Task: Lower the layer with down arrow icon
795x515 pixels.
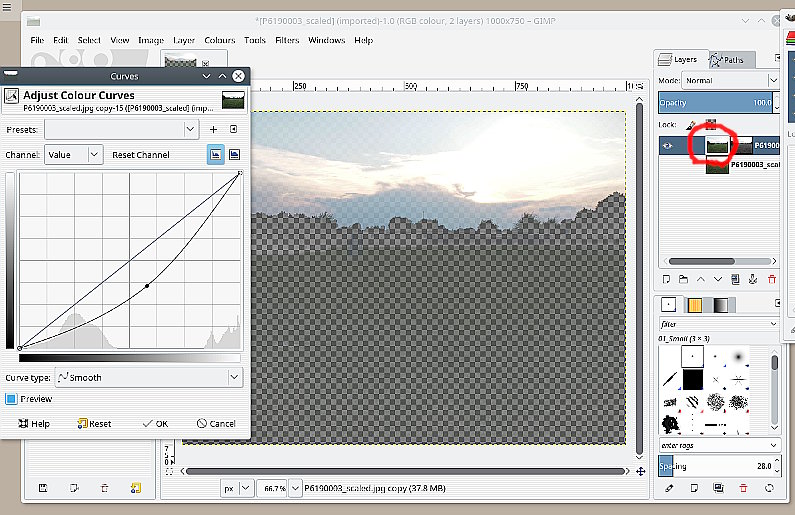Action: [x=718, y=278]
